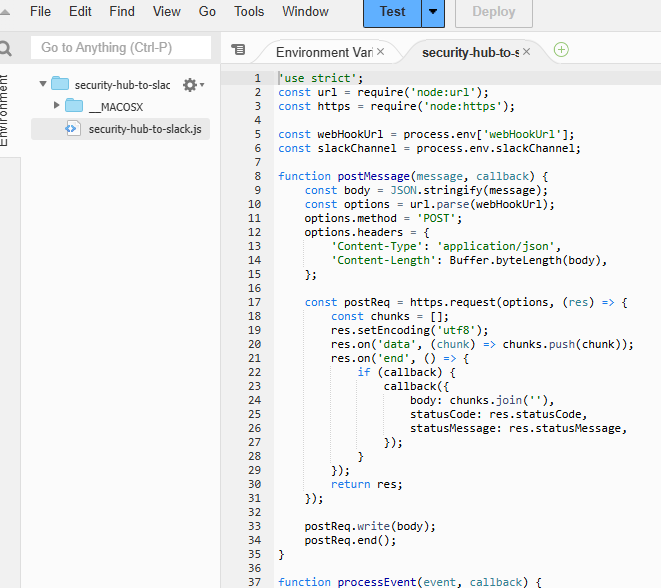
Task: Click the blue Test button
Action: coord(392,13)
